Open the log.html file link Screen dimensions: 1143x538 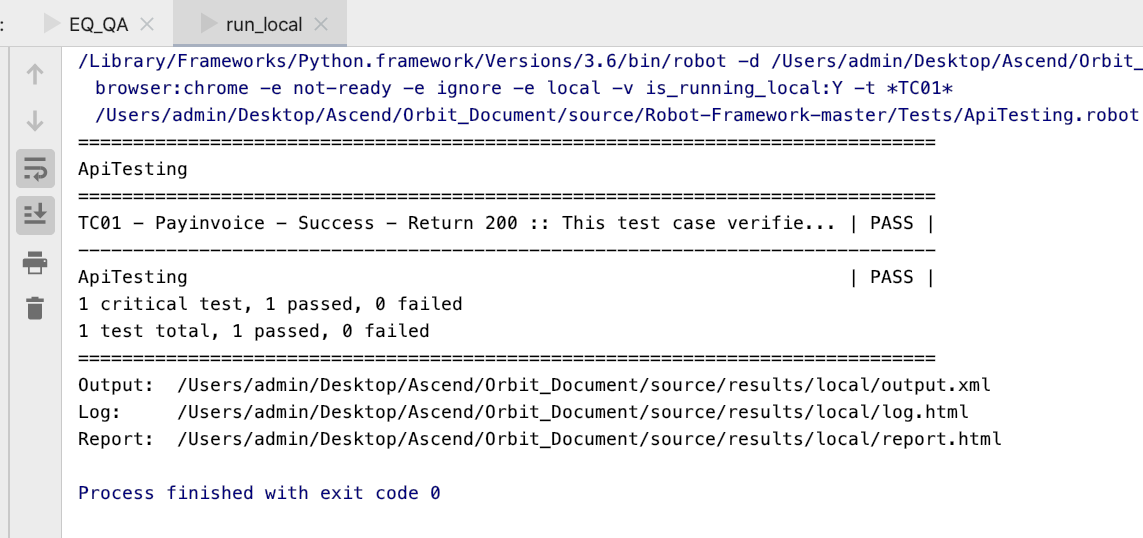pyautogui.click(x=572, y=411)
